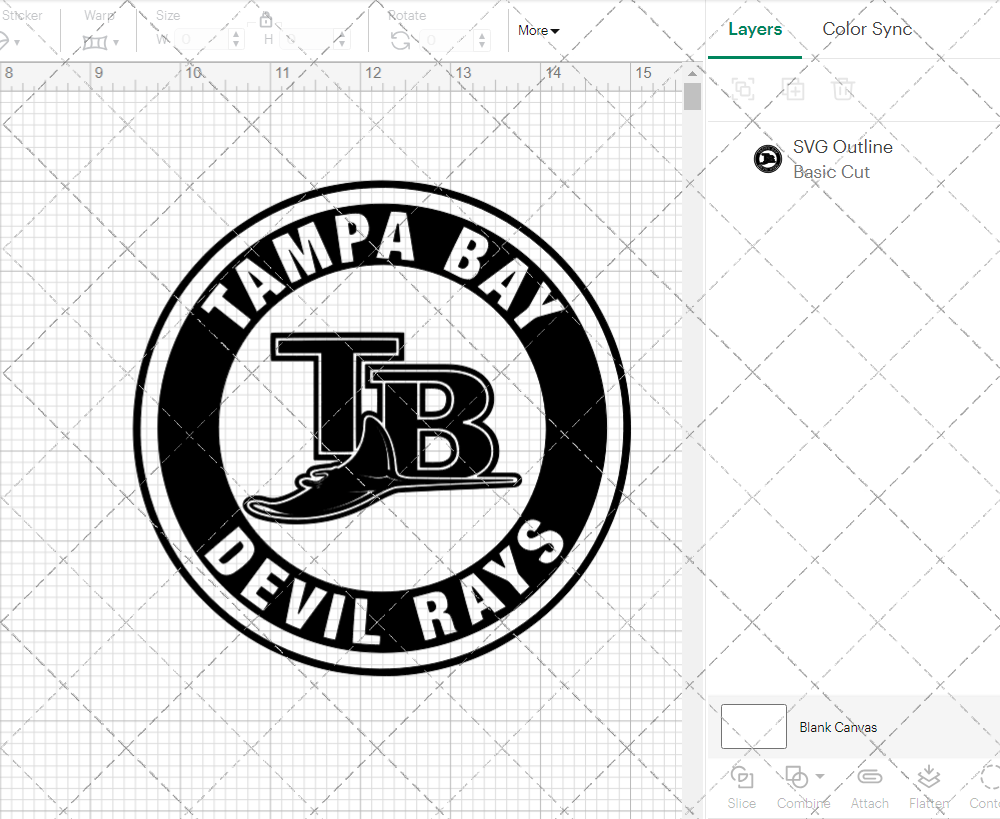
Task: Click the Width size input field
Action: tap(202, 40)
